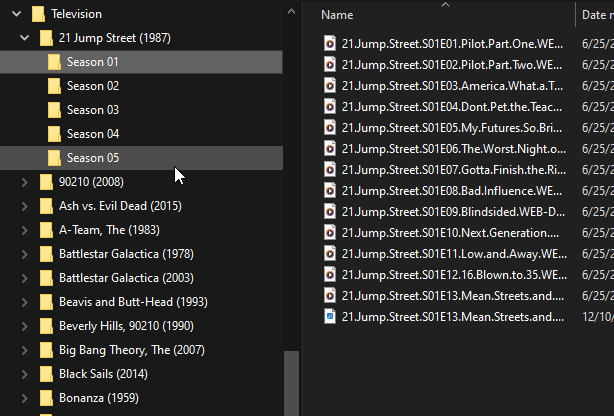This screenshot has height=416, width=614.
Task: Expand Bonanza (1959) chevron
Action: [x=24, y=398]
